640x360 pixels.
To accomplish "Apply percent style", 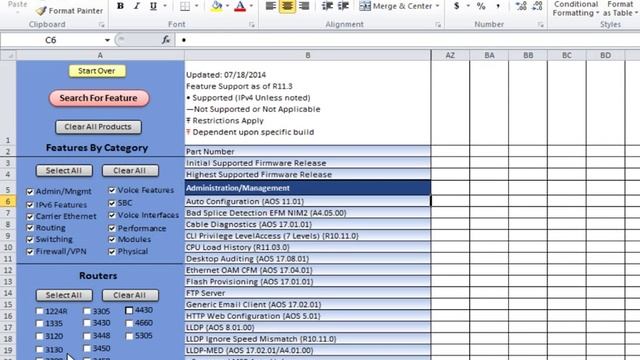I will [x=481, y=6].
